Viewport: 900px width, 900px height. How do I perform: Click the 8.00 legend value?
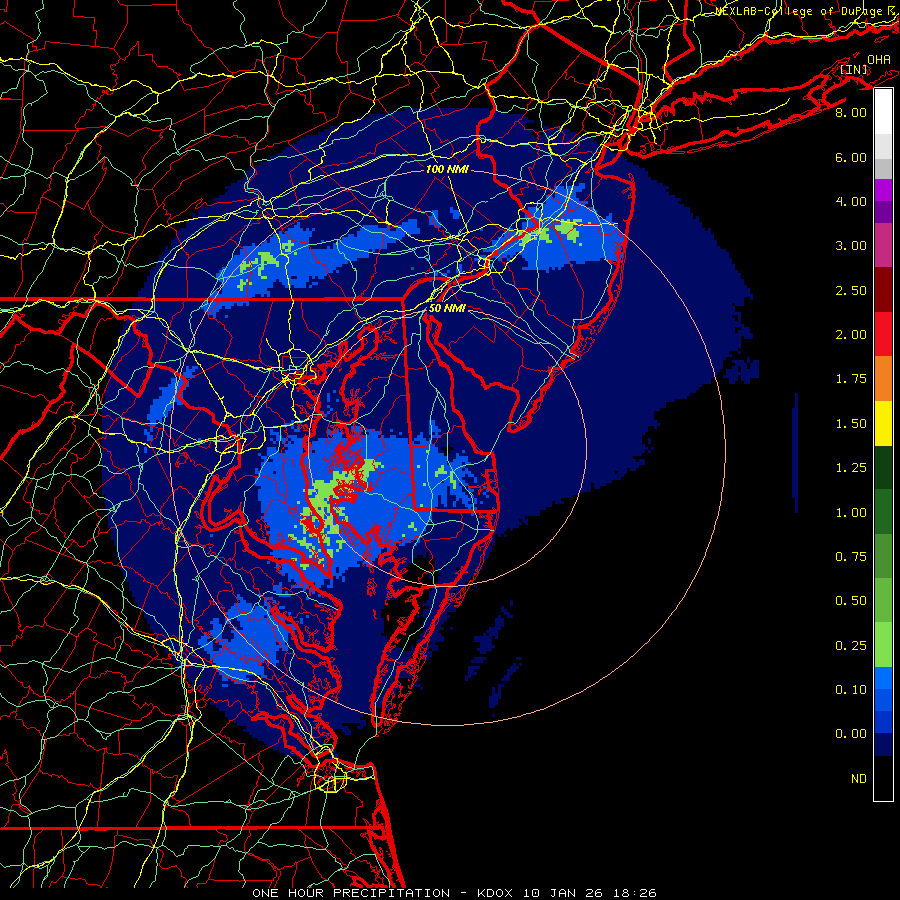[x=851, y=112]
